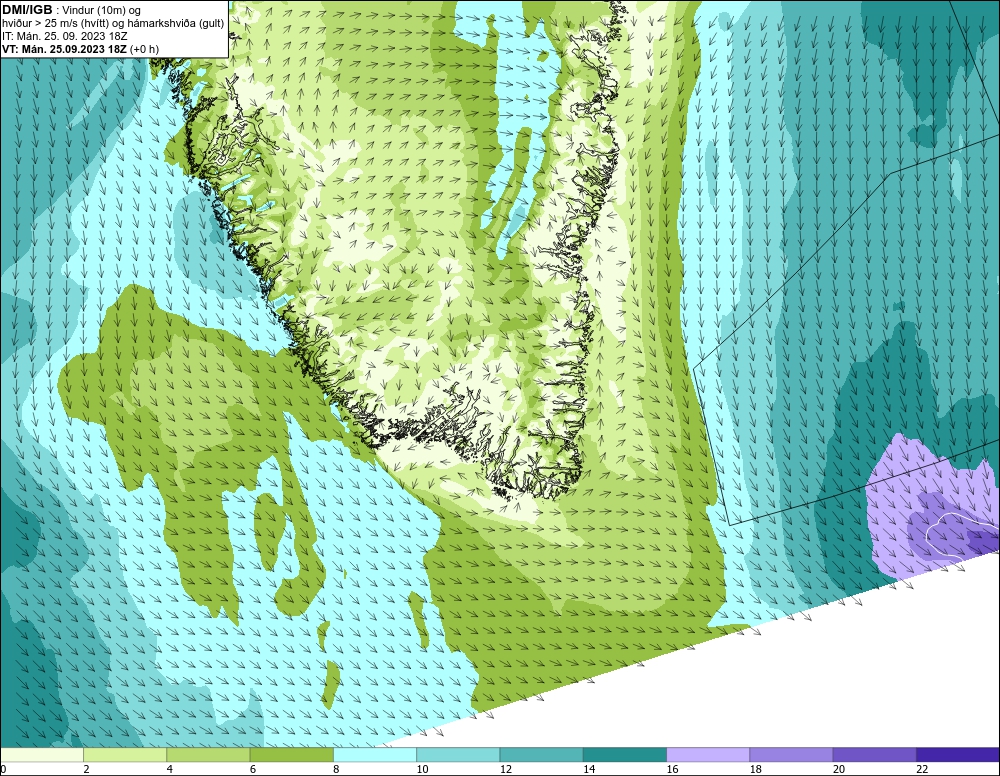The width and height of the screenshot is (1000, 776).
Task: Click the legend label '8'
Action: pos(336,769)
